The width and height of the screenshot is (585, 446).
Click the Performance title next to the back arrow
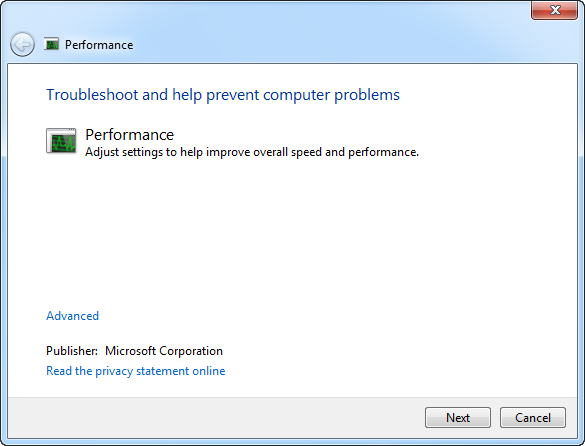99,45
